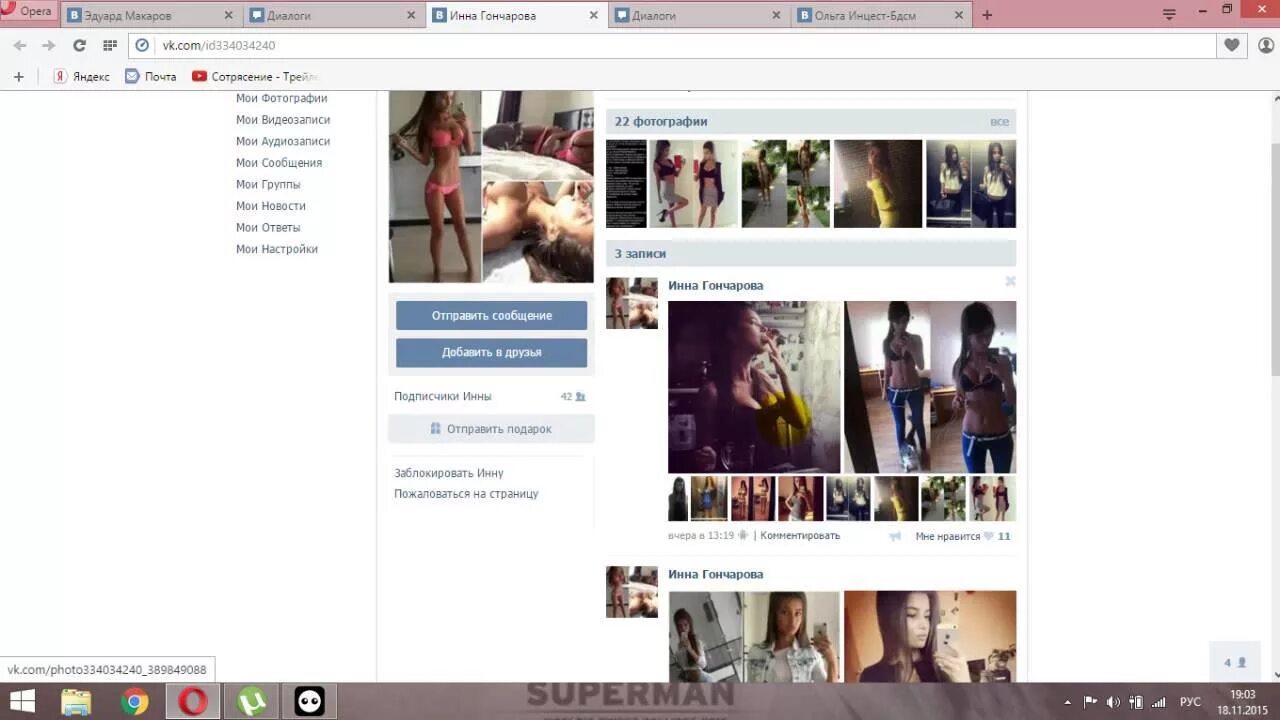Click the site info icon in address bar
The width and height of the screenshot is (1280, 720).
tap(142, 45)
